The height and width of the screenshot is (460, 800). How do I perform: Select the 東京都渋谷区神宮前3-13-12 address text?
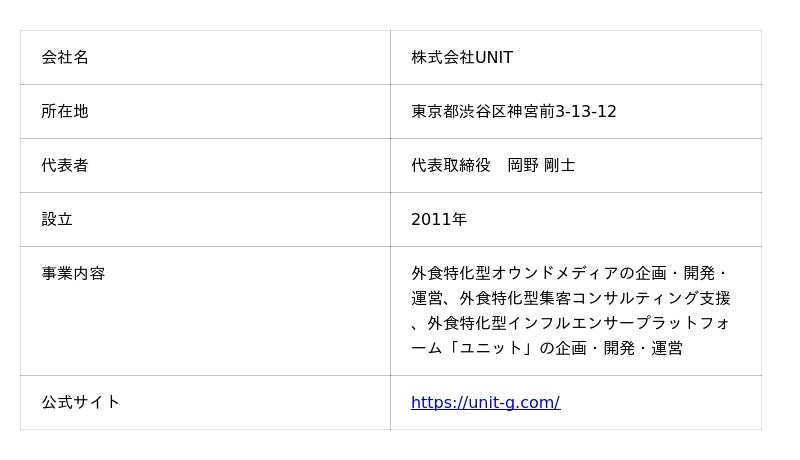pos(514,112)
